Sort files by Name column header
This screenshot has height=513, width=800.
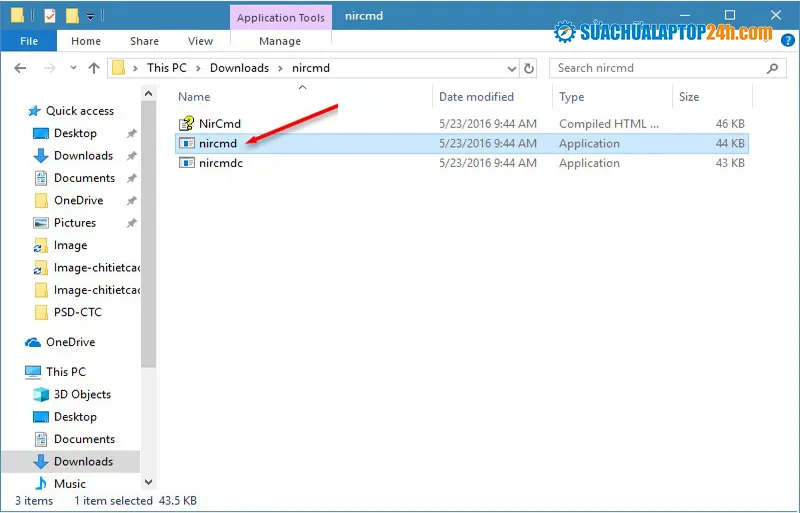pos(194,97)
